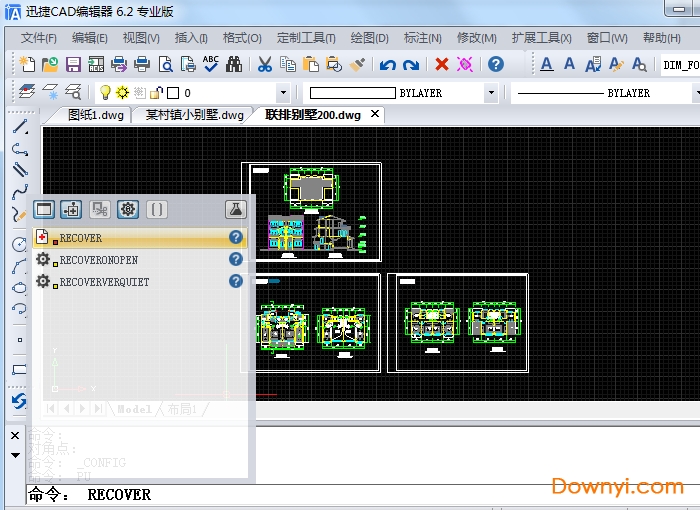The height and width of the screenshot is (510, 700).
Task: Click the red X delete icon
Action: tap(441, 64)
